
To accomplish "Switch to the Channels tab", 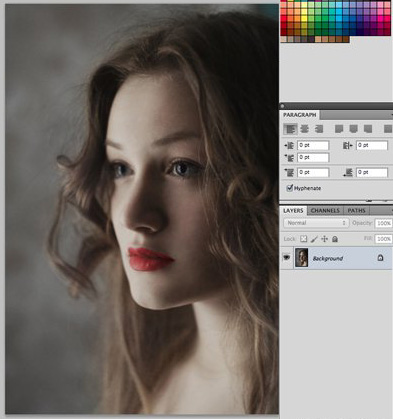I will tap(325, 211).
